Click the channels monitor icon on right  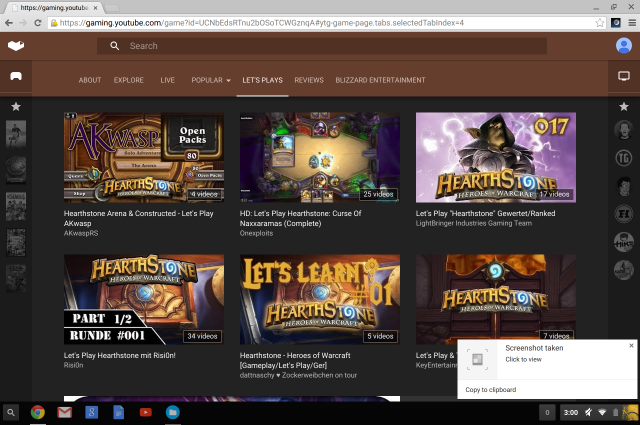click(x=623, y=76)
